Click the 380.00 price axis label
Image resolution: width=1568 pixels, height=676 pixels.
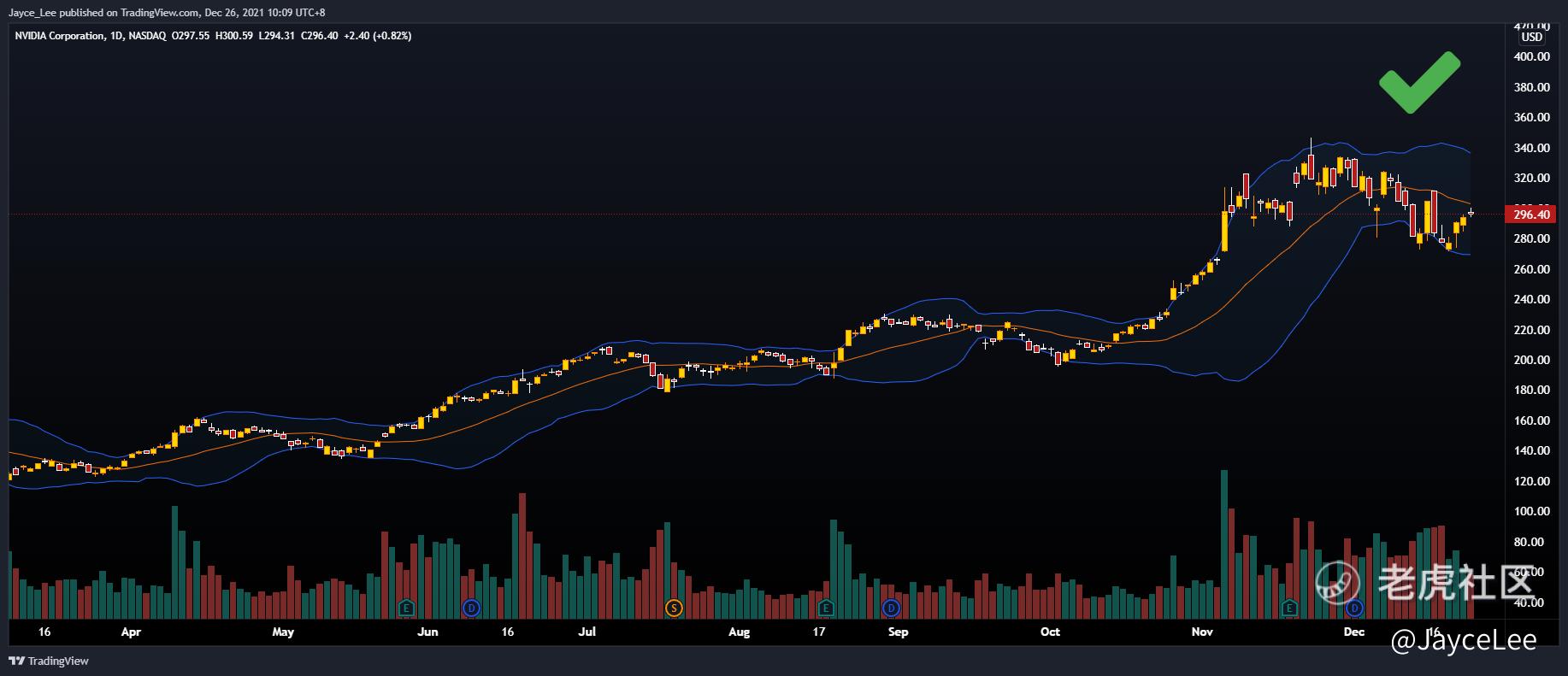tap(1531, 87)
